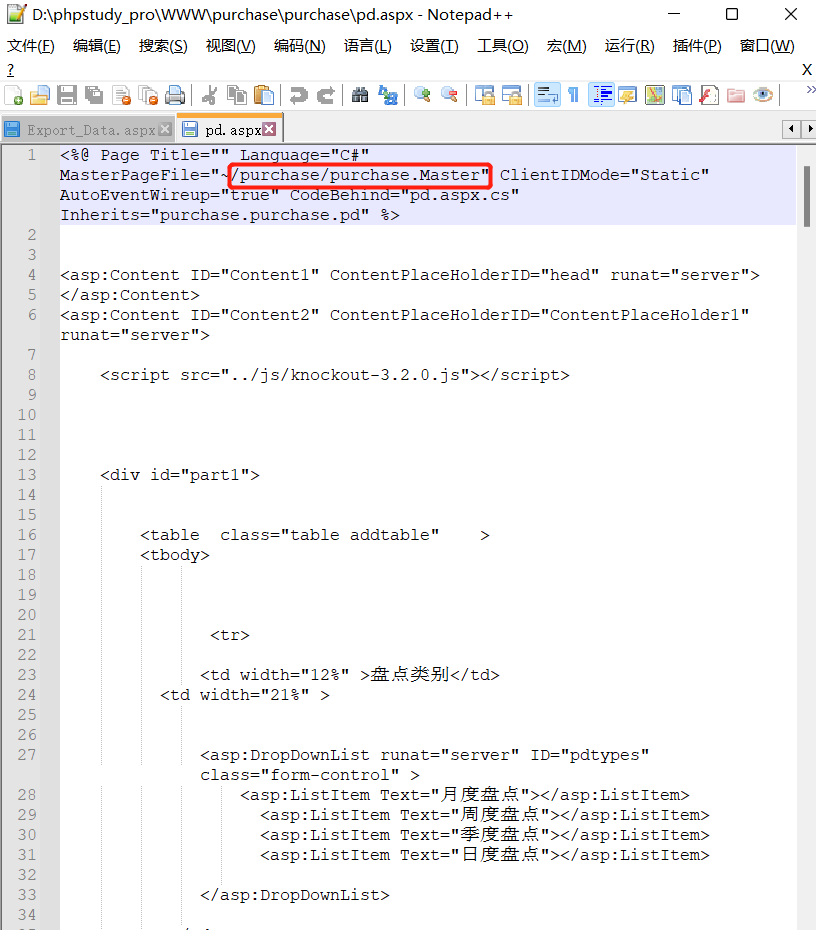Viewport: 816px width, 930px height.
Task: Toggle Show All Characters pilcrow icon
Action: click(573, 95)
